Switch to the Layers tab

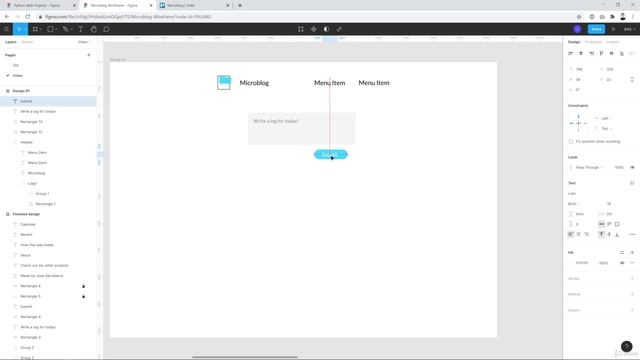click(11, 42)
